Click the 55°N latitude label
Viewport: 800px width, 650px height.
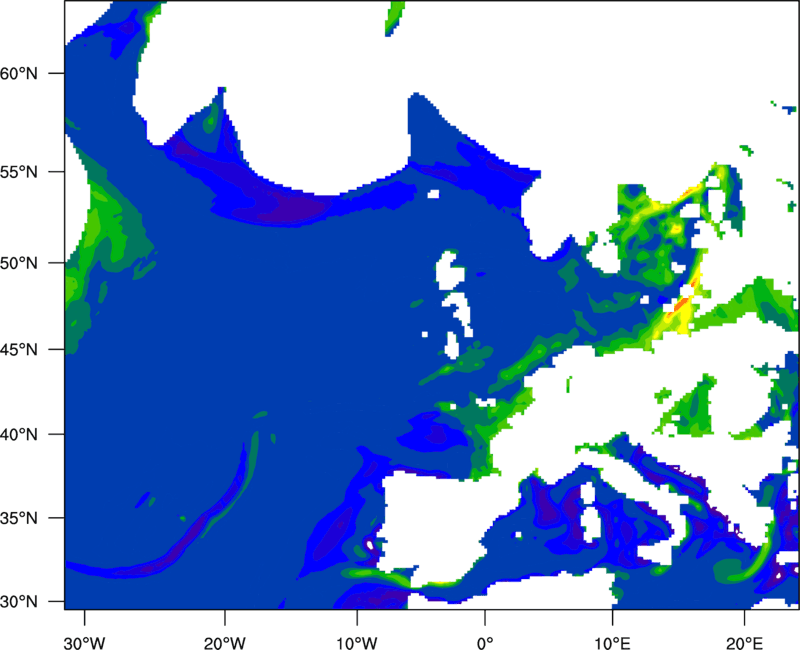[x=19, y=172]
